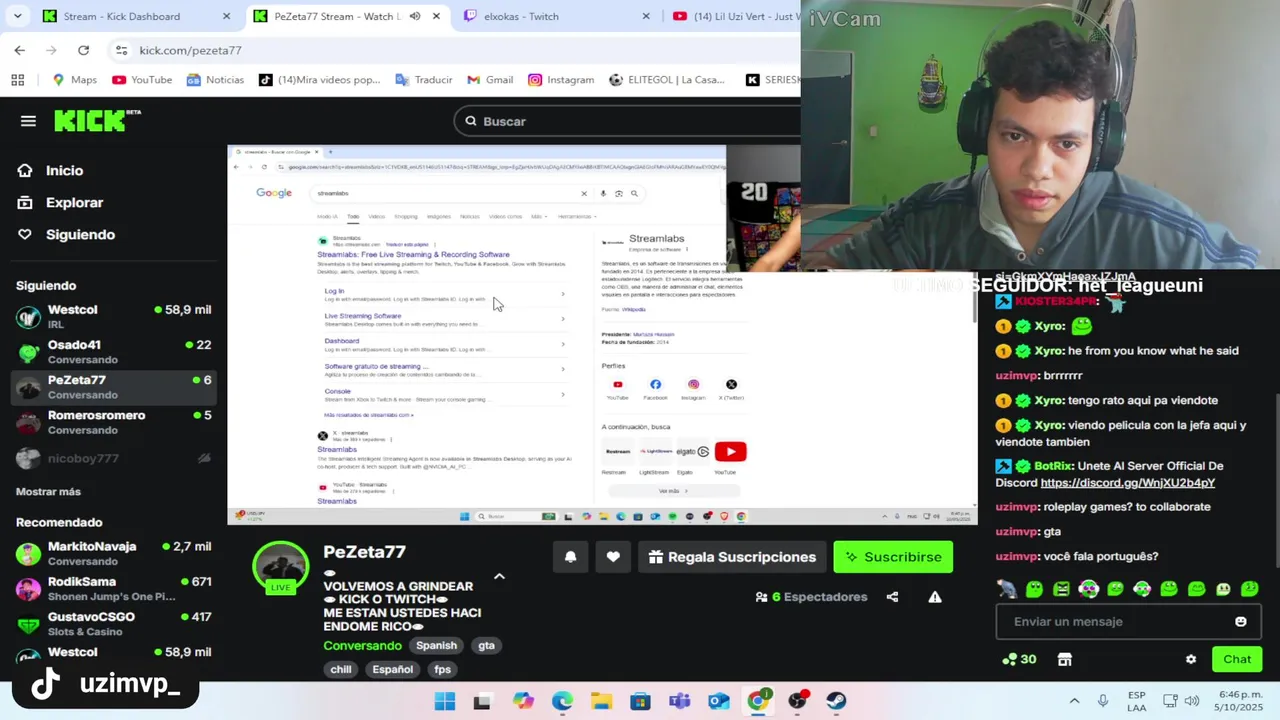Select the chill tag

point(341,670)
